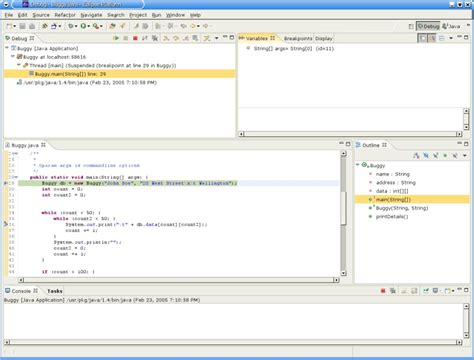Viewport: 474px width, 360px height.
Task: Switch to the Breakpoints tab
Action: (x=298, y=39)
